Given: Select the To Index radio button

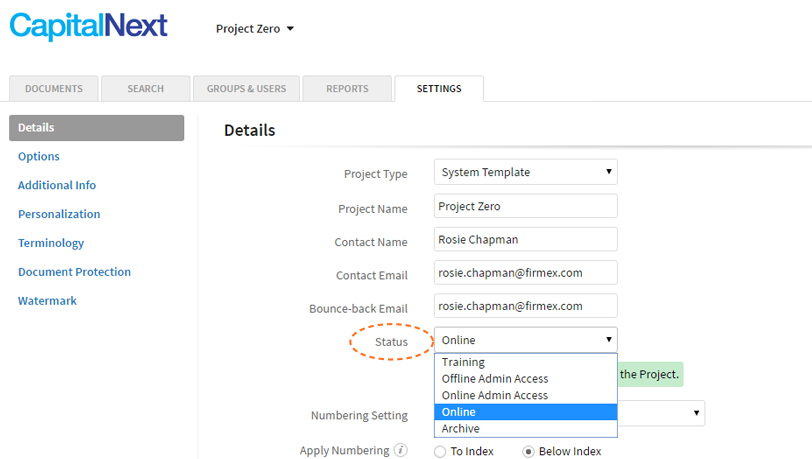Looking at the screenshot, I should (x=440, y=452).
